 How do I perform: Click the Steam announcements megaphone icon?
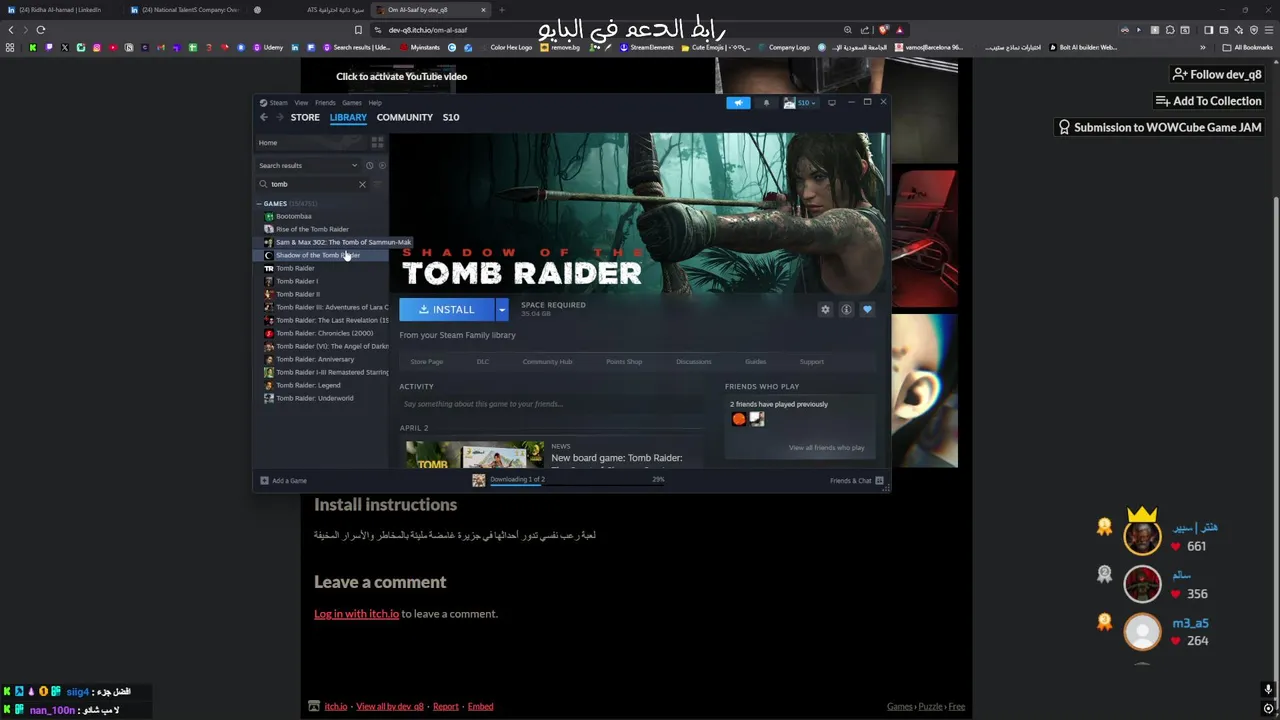(738, 102)
